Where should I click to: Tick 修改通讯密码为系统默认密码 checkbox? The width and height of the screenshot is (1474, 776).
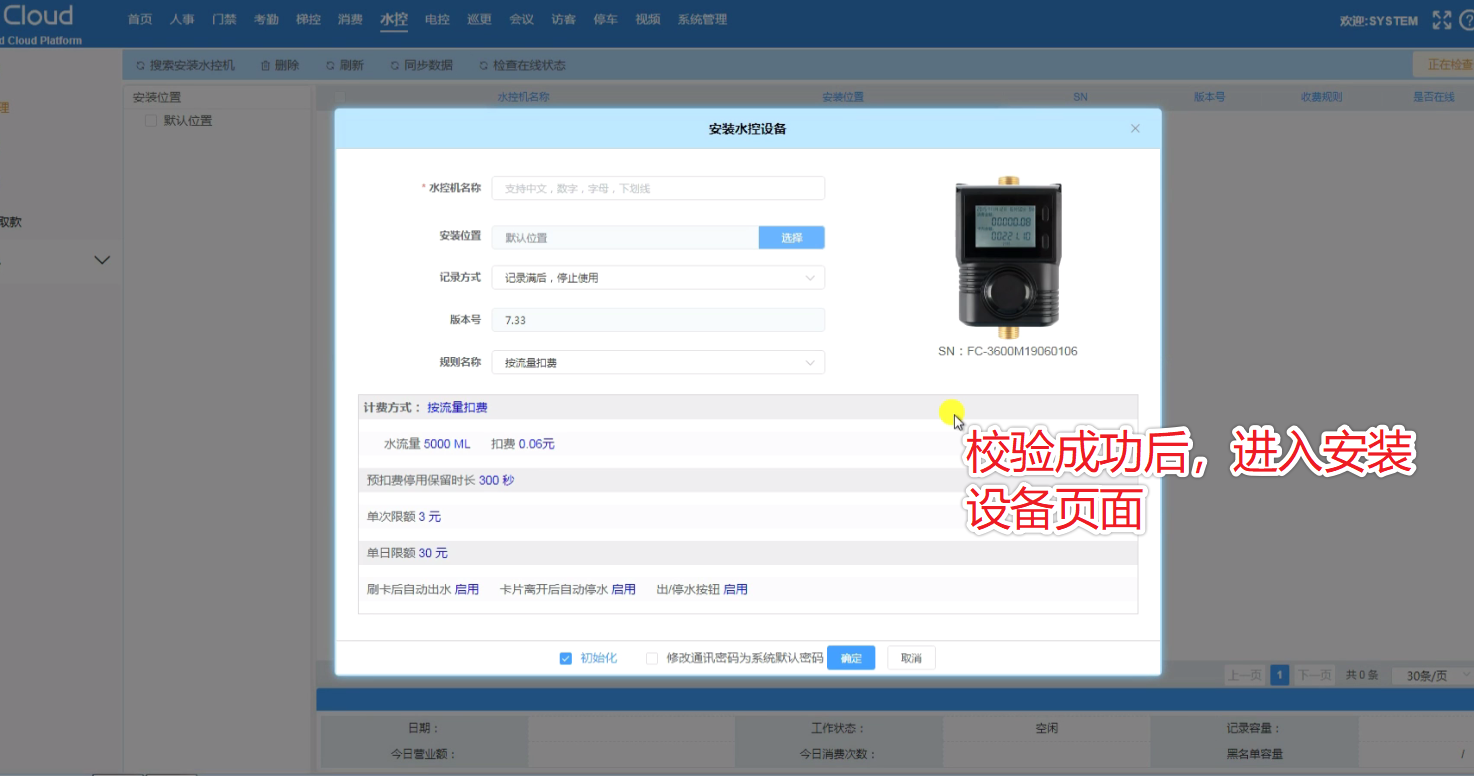pos(652,658)
